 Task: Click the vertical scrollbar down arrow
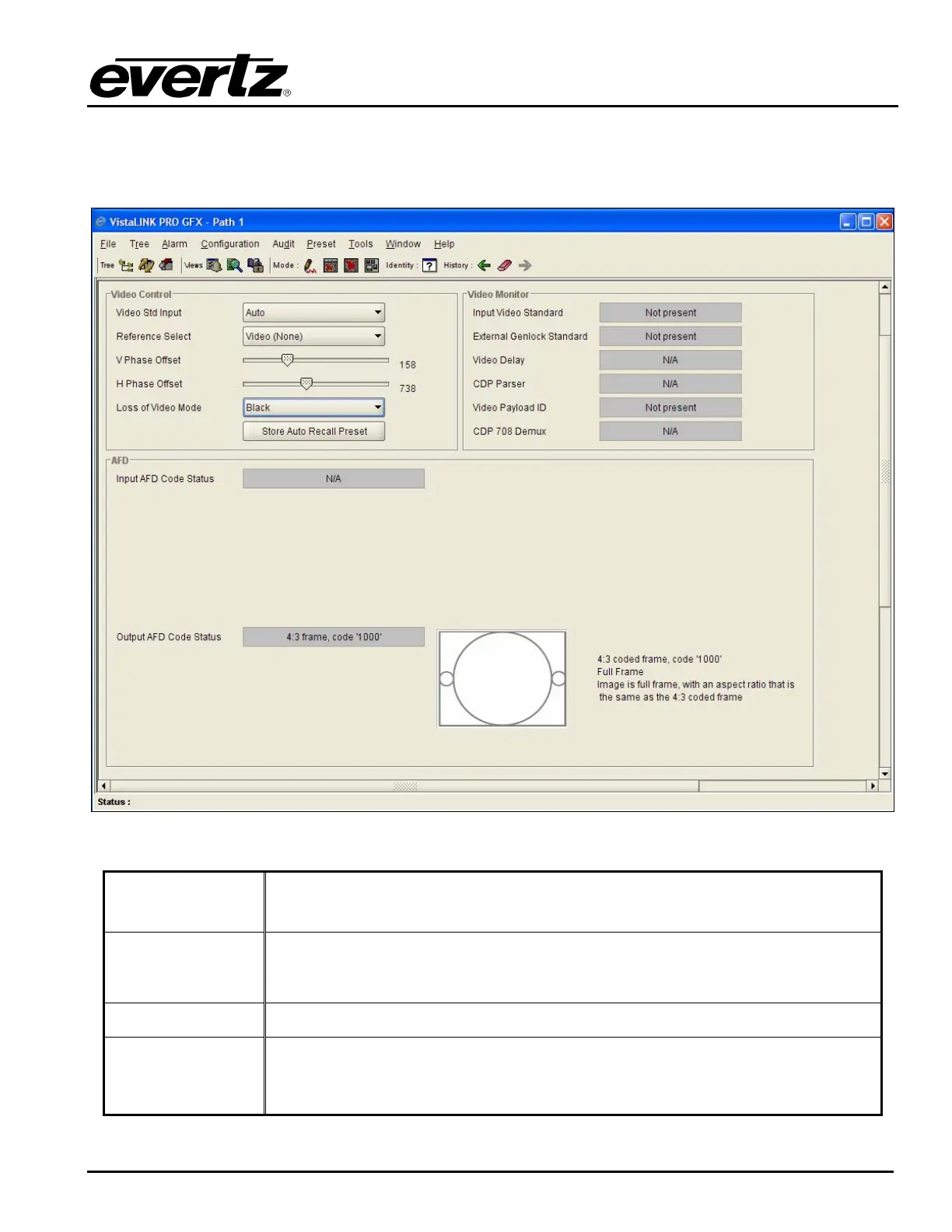tap(884, 774)
